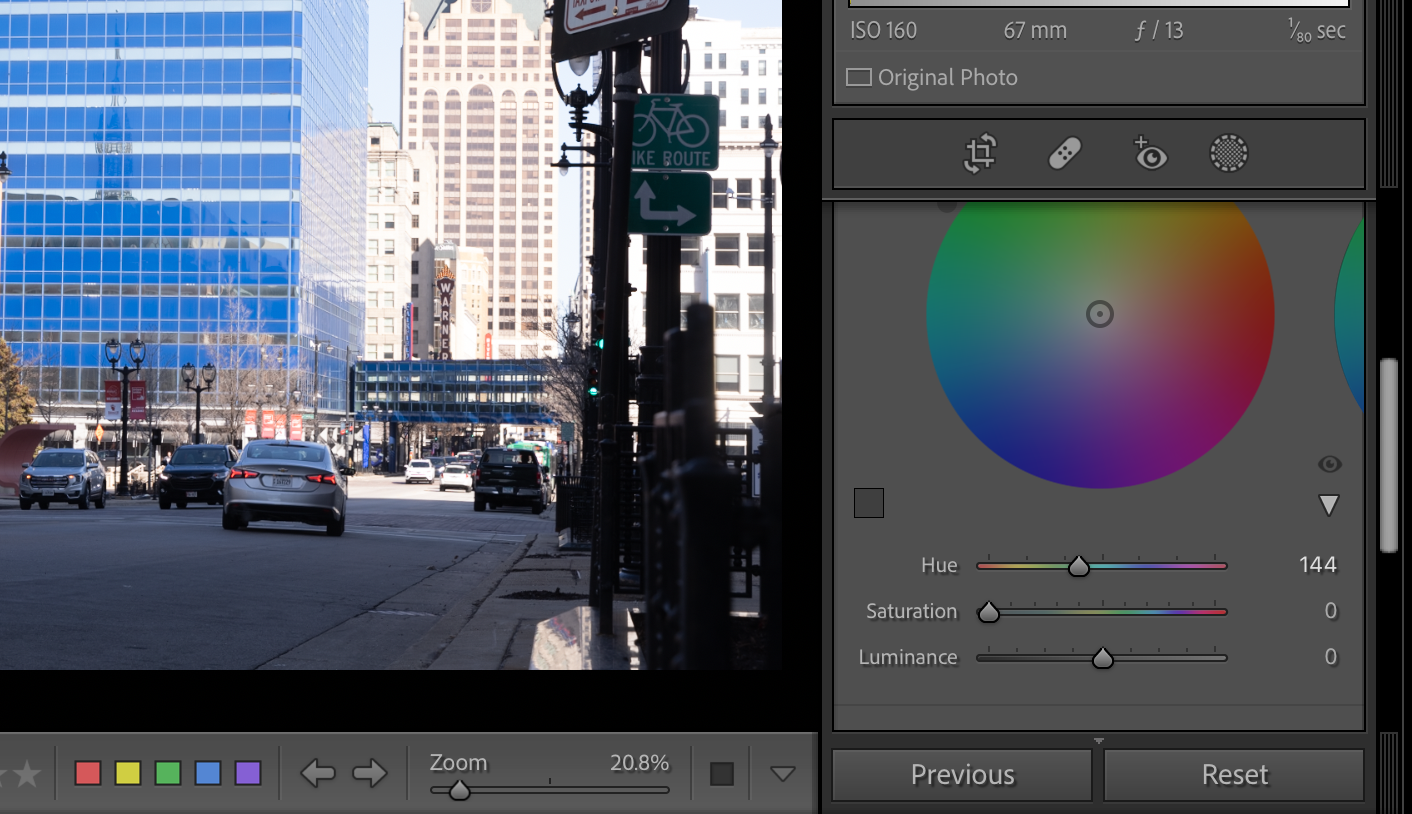Select the Crop Overlay tool
This screenshot has height=814, width=1412.
pyautogui.click(x=979, y=153)
